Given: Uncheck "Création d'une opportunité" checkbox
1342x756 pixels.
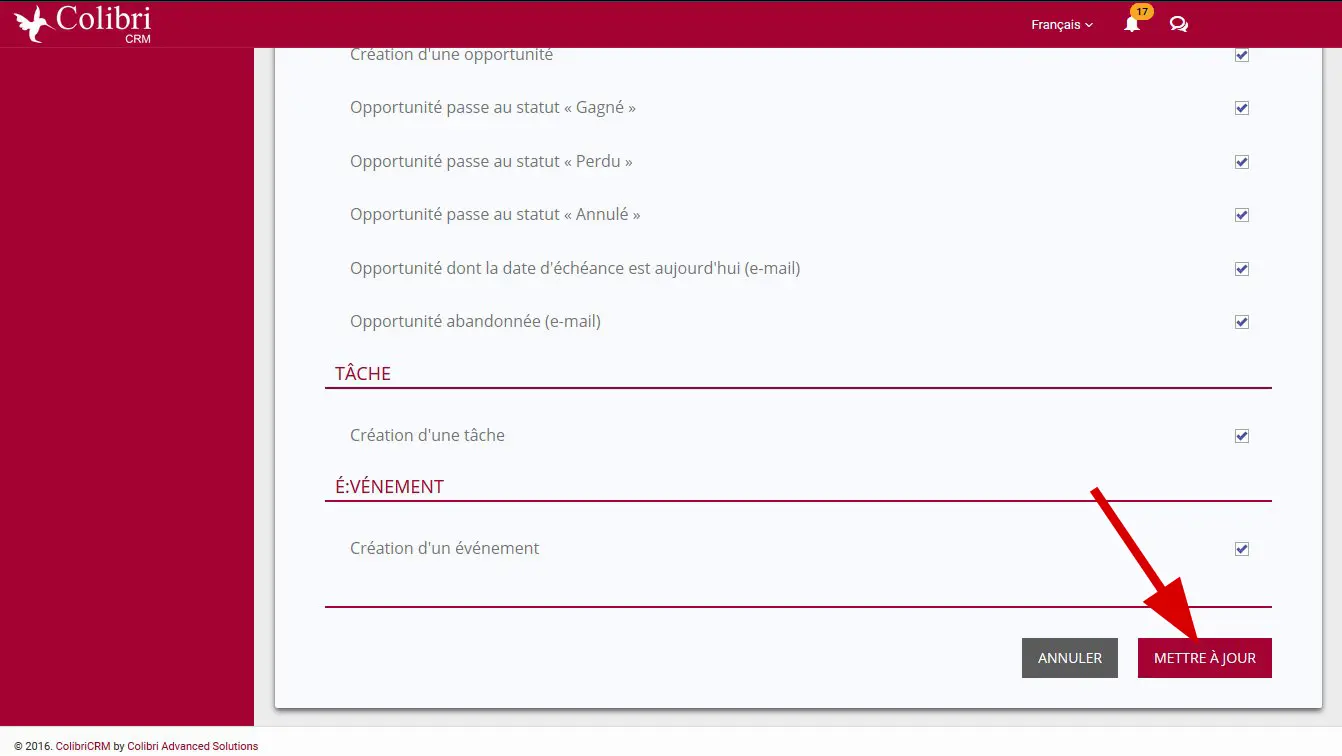Looking at the screenshot, I should click(x=1242, y=55).
